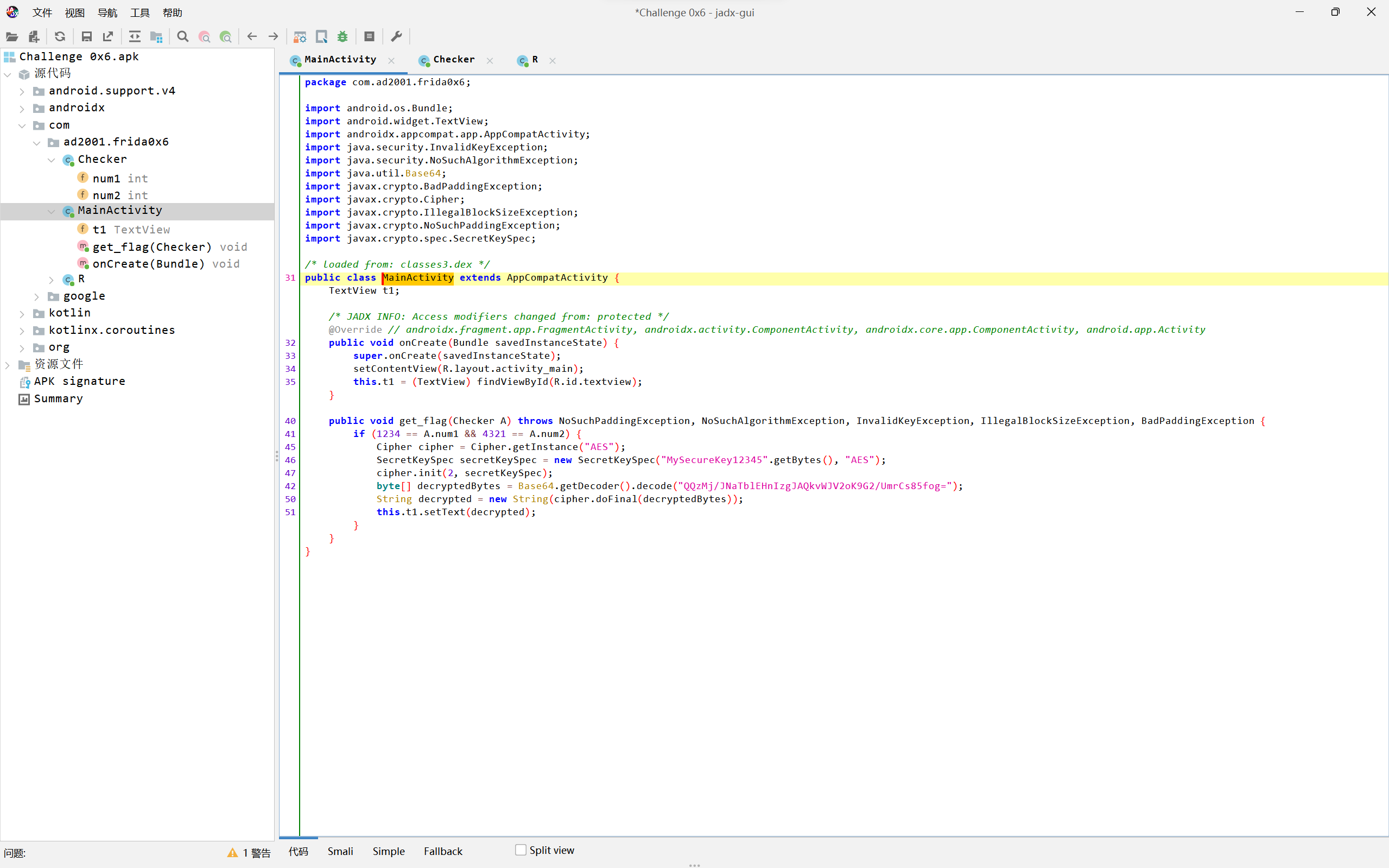Click the green bug debugger icon
The height and width of the screenshot is (868, 1389).
343,37
